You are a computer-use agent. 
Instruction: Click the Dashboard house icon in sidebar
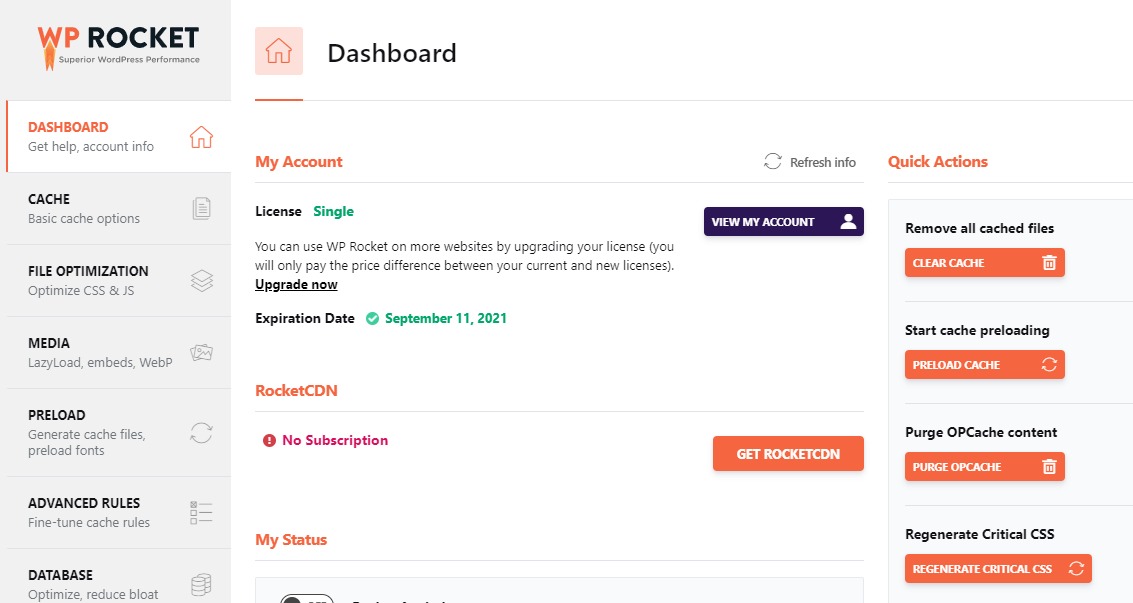click(202, 136)
